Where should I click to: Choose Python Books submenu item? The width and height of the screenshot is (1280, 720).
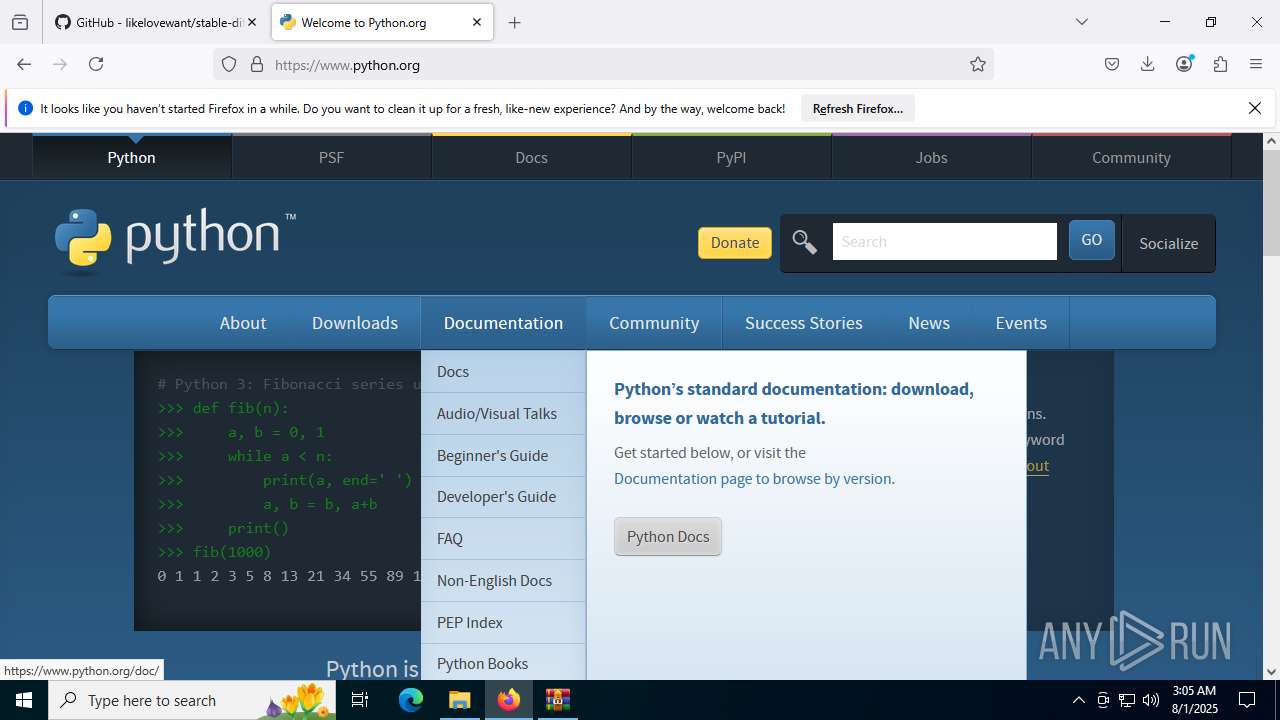503,662
